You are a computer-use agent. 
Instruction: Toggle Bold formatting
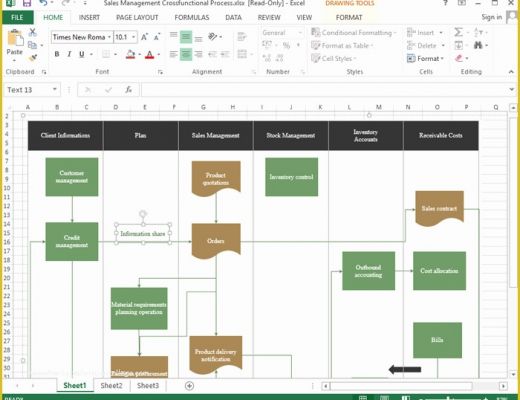57,54
